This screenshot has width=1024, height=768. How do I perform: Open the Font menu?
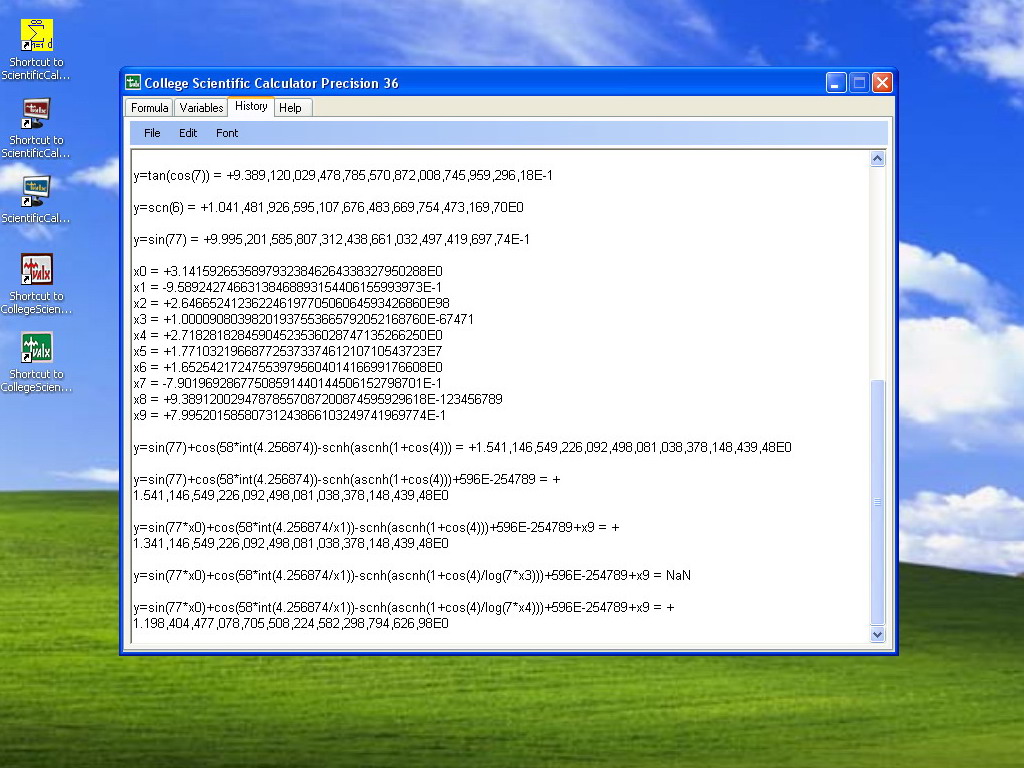click(227, 133)
